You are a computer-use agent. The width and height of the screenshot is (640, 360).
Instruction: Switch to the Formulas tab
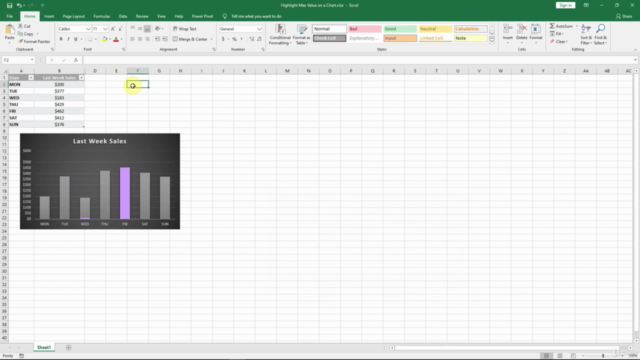point(102,16)
